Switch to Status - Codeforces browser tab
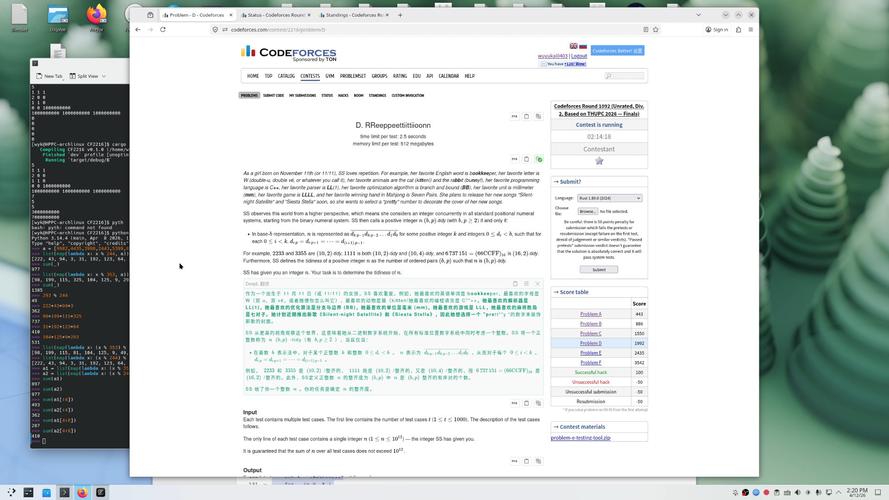889x500 pixels. coord(276,15)
